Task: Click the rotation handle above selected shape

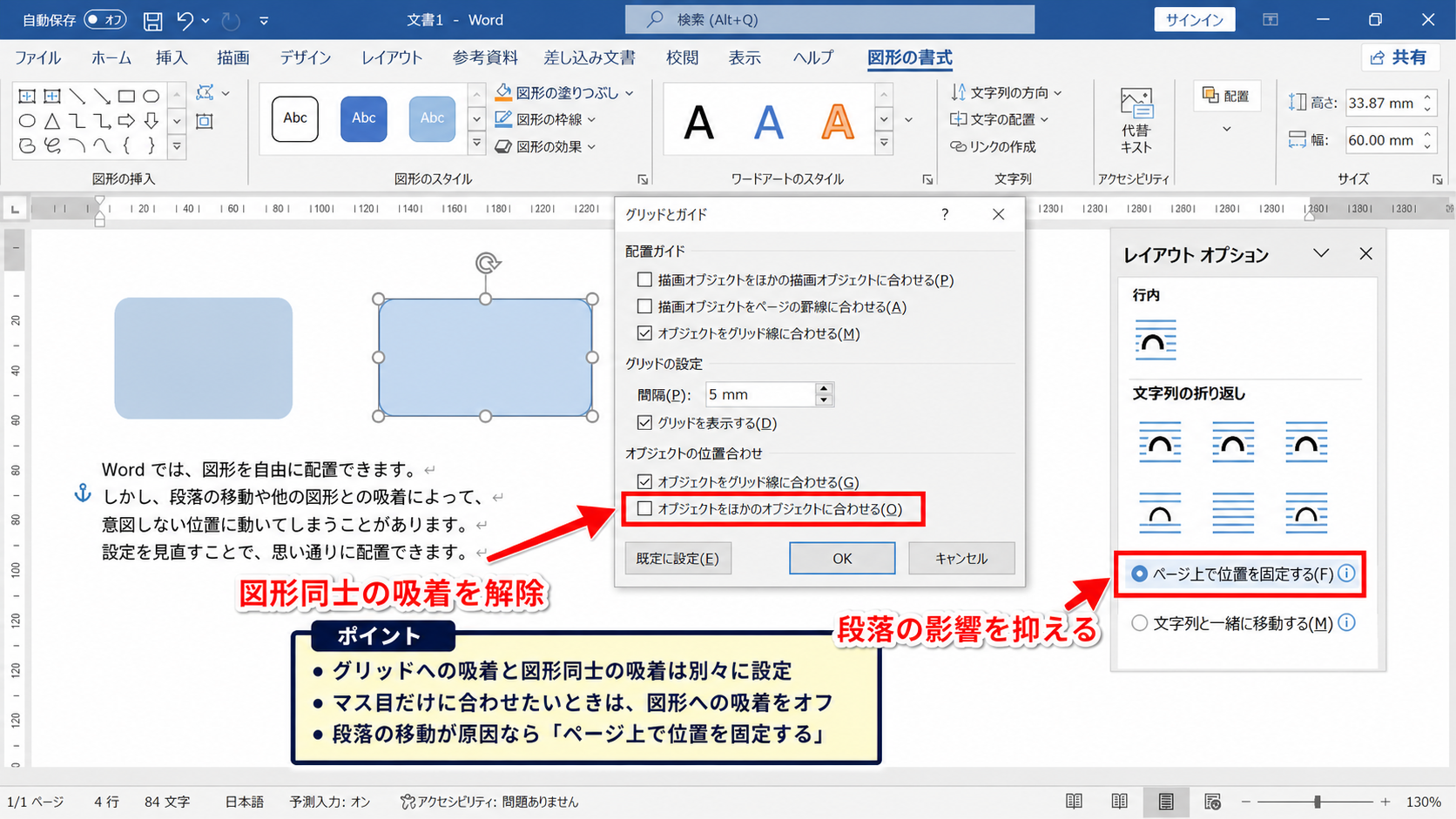Action: (x=488, y=263)
